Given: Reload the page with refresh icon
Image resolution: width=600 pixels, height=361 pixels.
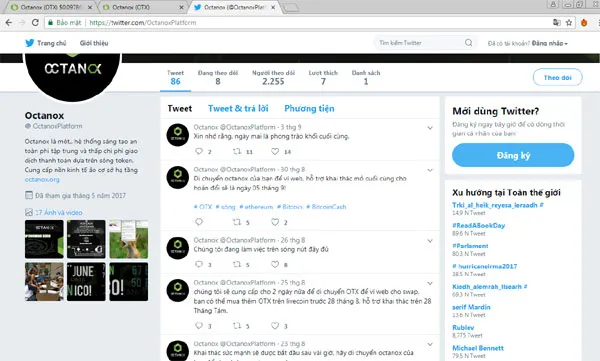Looking at the screenshot, I should point(35,23).
